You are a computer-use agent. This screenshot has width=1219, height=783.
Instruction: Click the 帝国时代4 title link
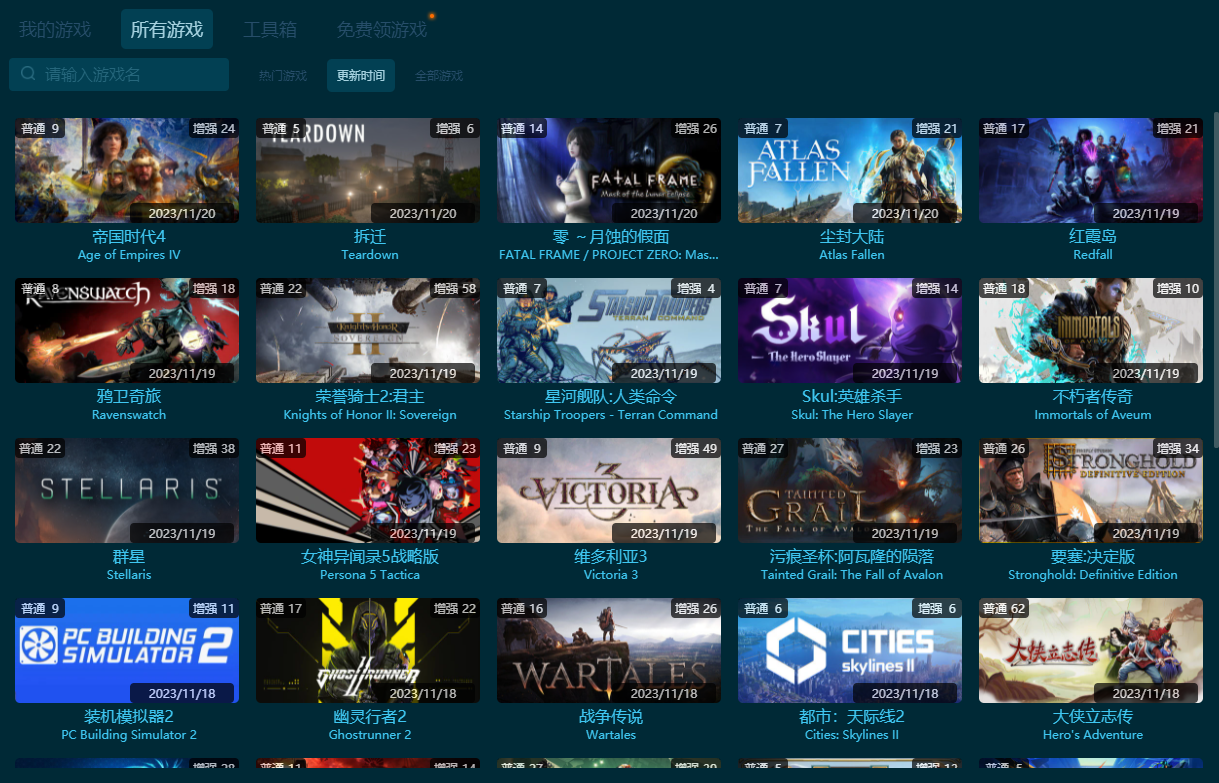(129, 237)
